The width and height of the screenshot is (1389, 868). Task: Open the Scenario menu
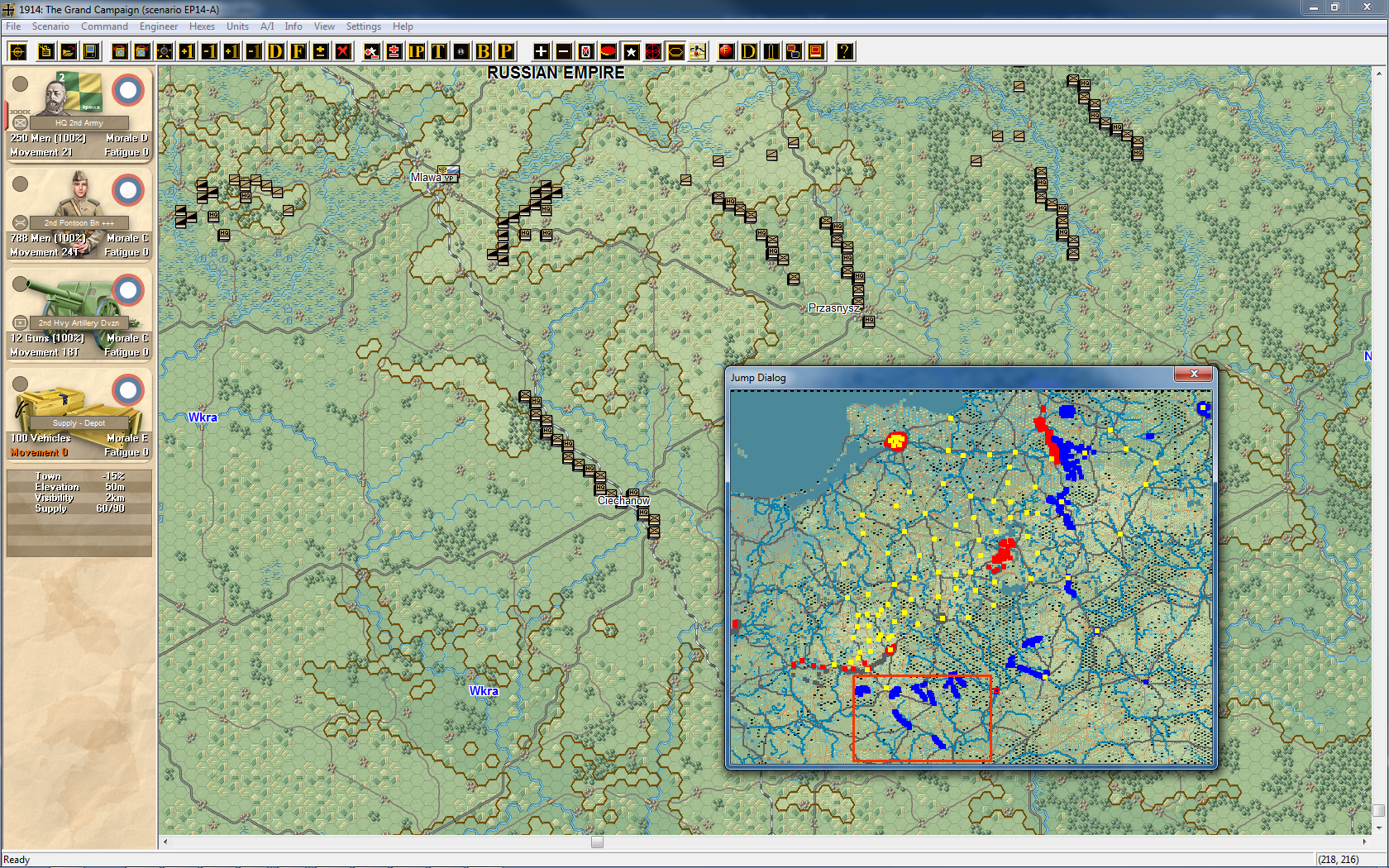pos(50,26)
